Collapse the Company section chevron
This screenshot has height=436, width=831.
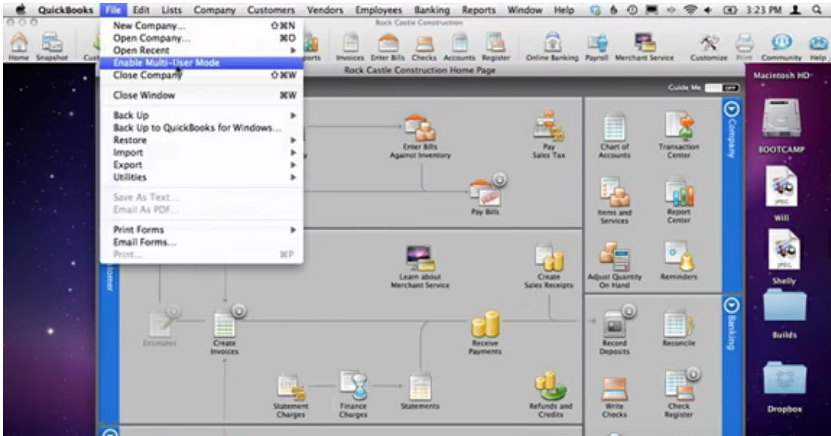pyautogui.click(x=731, y=109)
